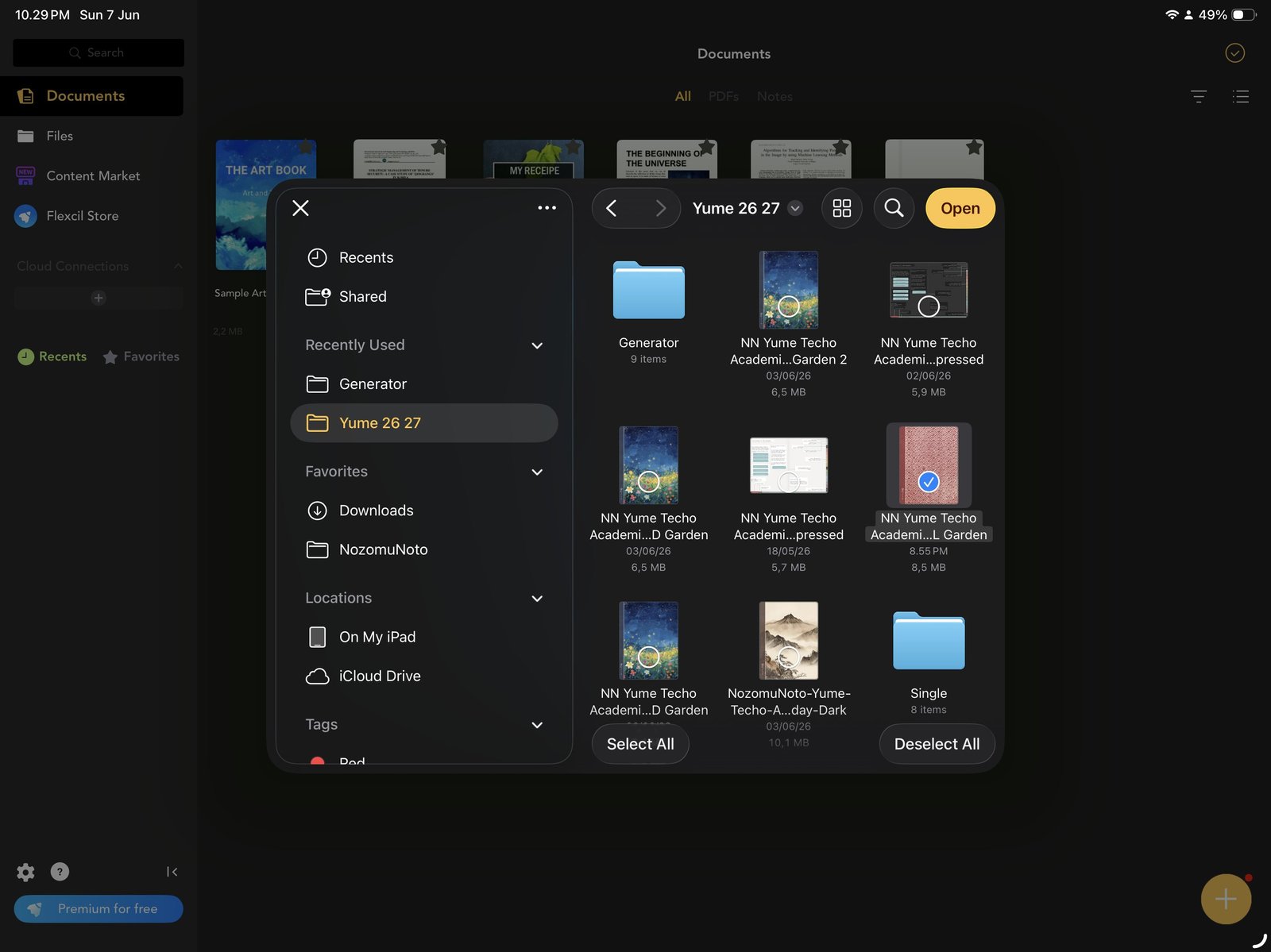Image resolution: width=1271 pixels, height=952 pixels.
Task: Open the sort filter icon
Action: tap(1199, 97)
